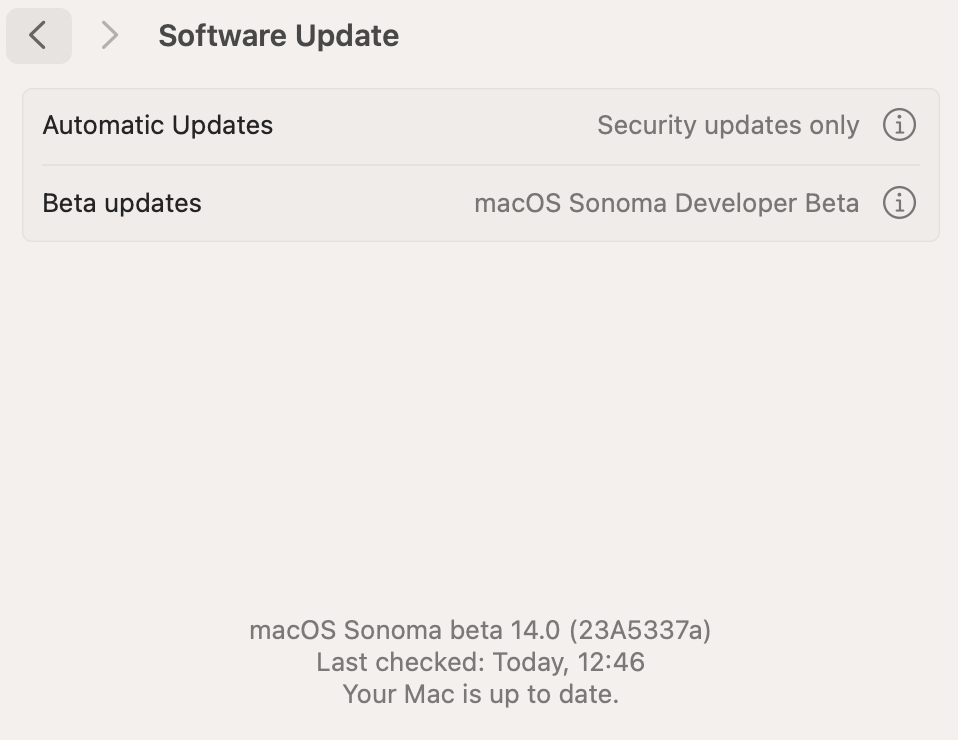Click the words "Developer Beta" in Beta row

767,203
